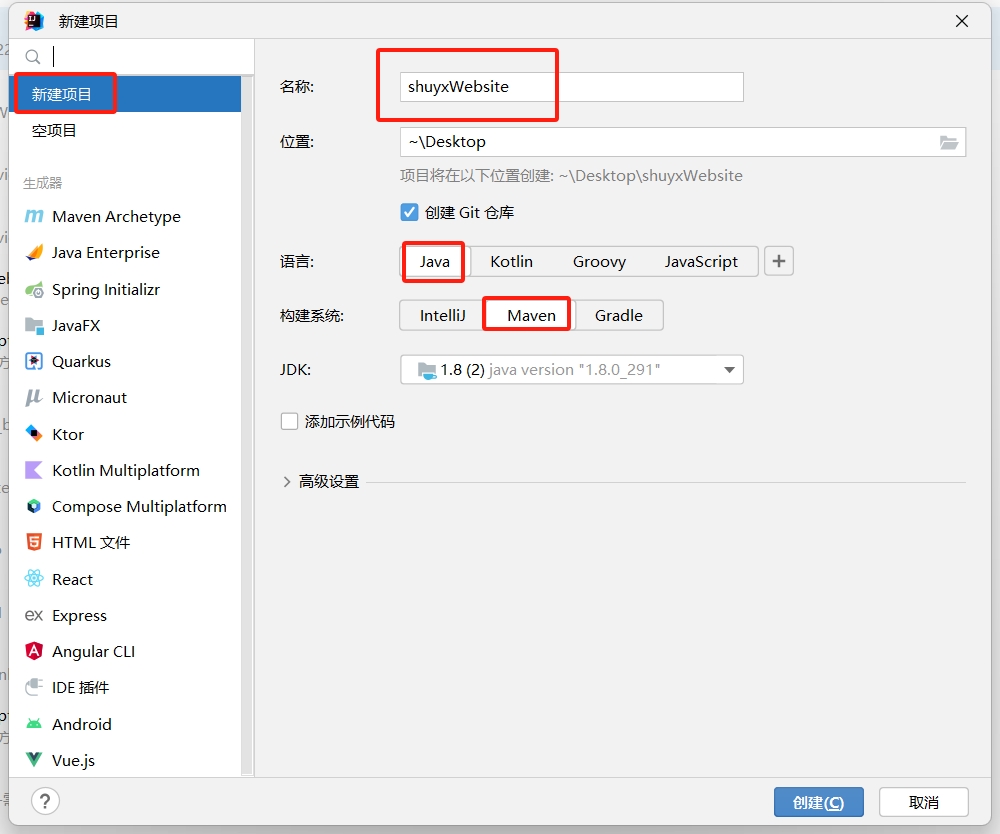This screenshot has height=834, width=1000.
Task: Choose IntelliJ build system
Action: click(443, 316)
